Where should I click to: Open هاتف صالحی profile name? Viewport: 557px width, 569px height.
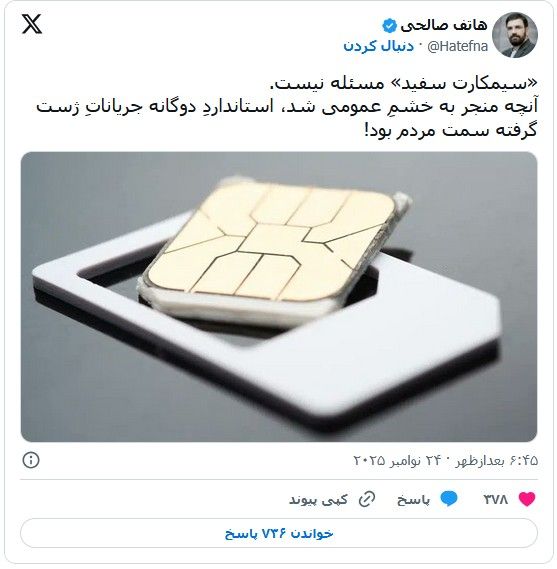[444, 25]
